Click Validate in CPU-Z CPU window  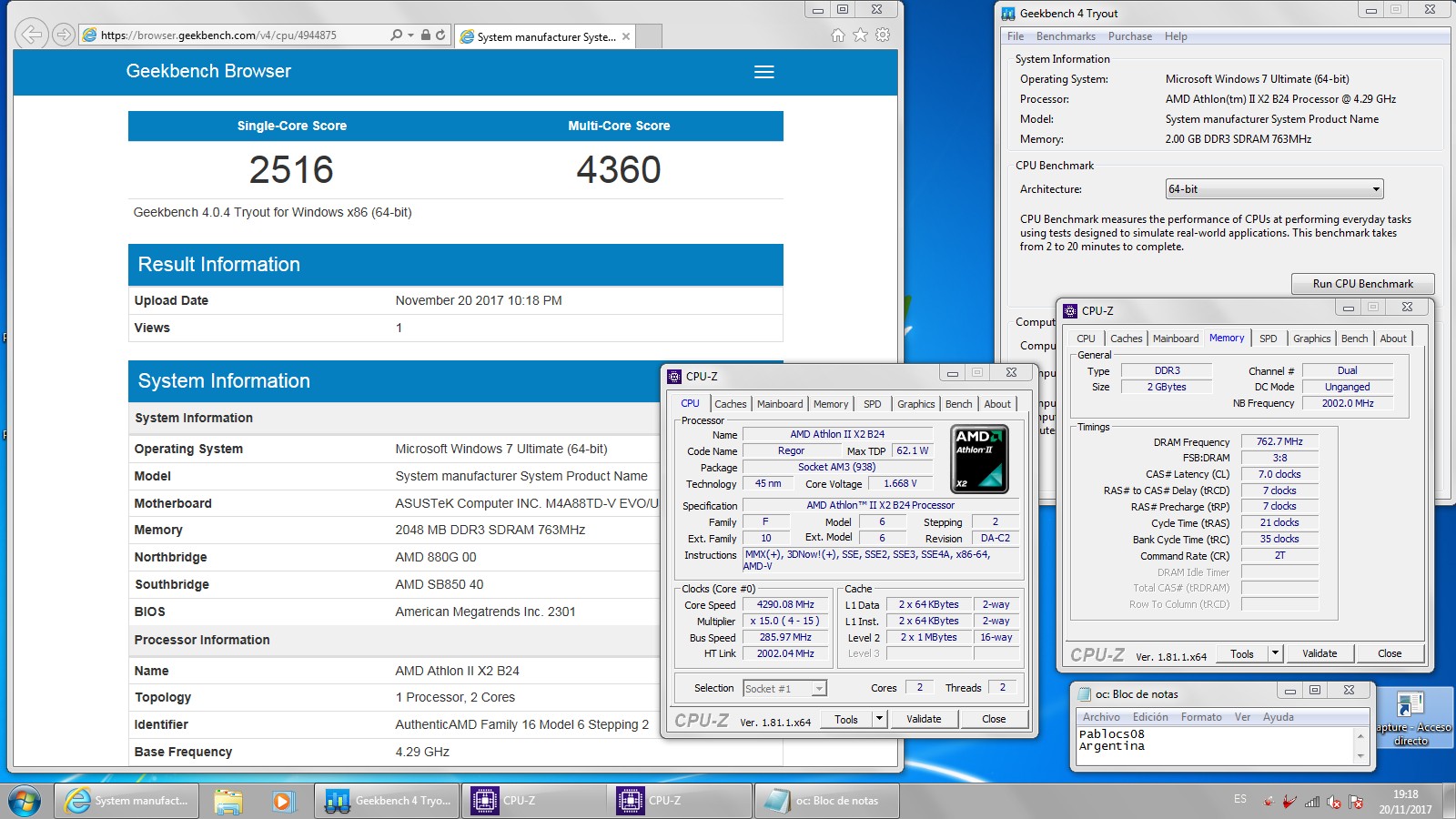click(x=924, y=719)
